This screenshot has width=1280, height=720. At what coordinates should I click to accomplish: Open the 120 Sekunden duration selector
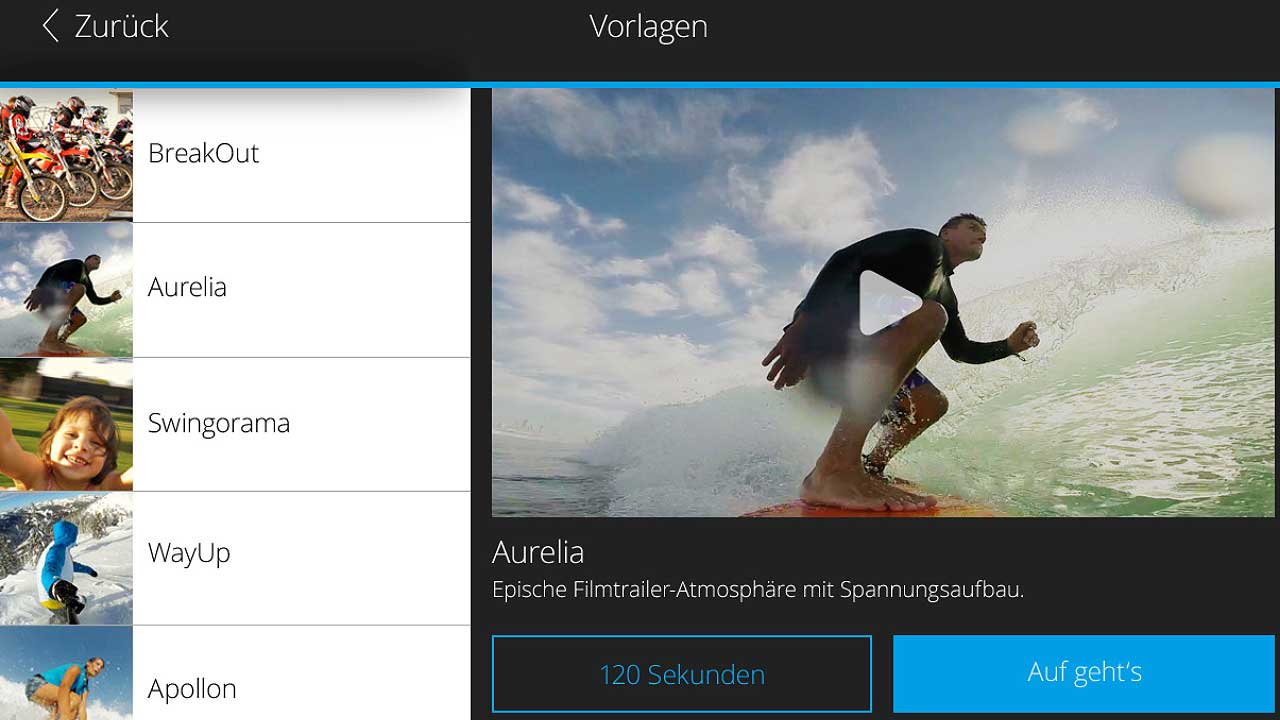coord(682,674)
